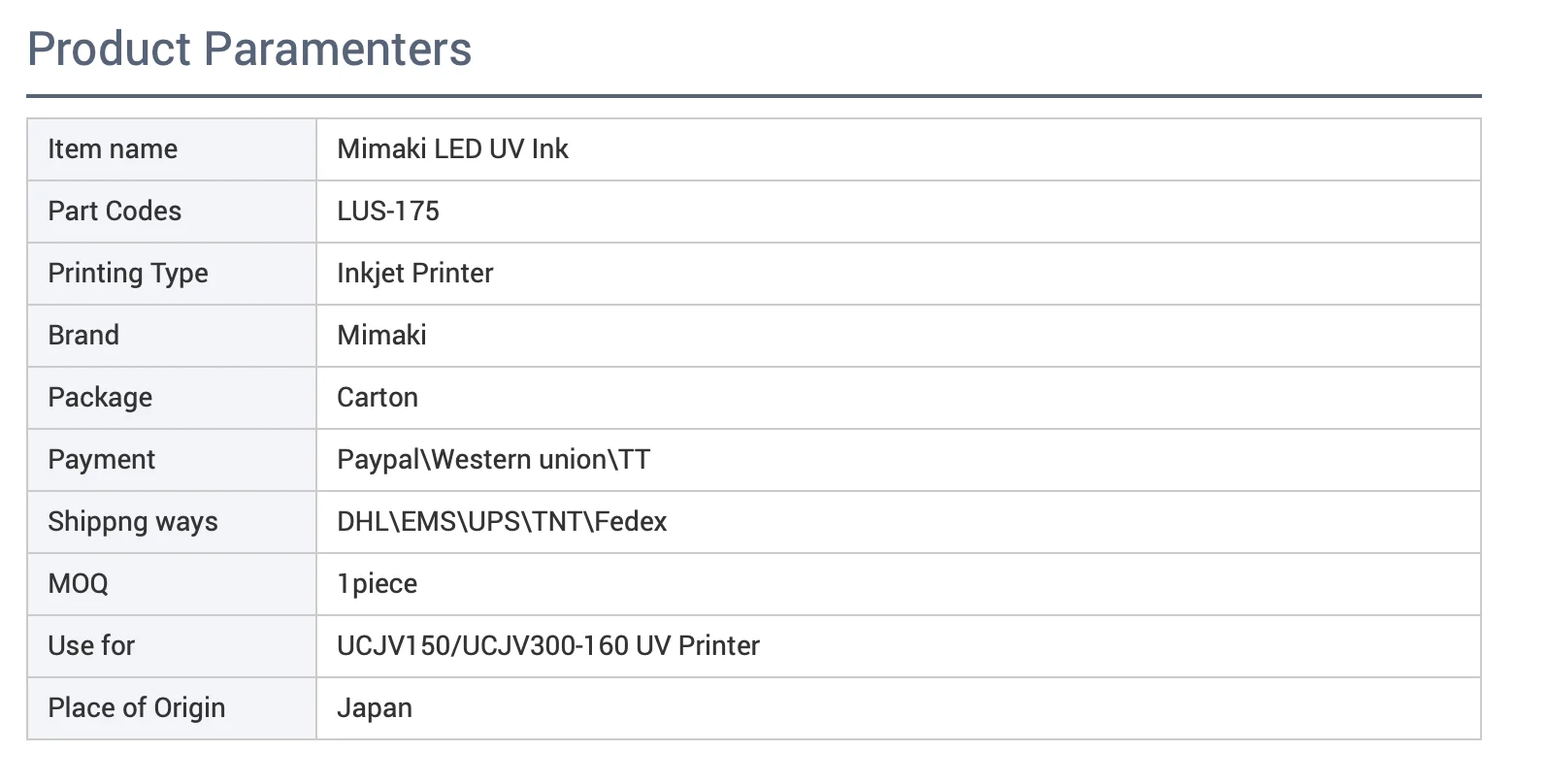The width and height of the screenshot is (1547, 784).
Task: Click the Product Paramenters heading
Action: (x=249, y=49)
